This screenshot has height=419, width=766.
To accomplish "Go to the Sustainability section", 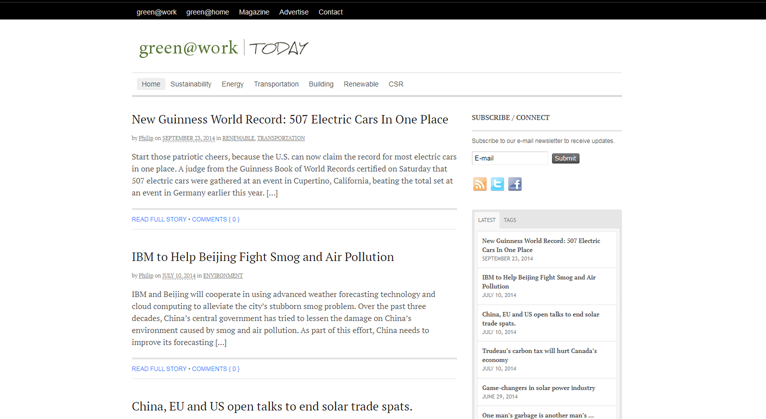I will 191,84.
